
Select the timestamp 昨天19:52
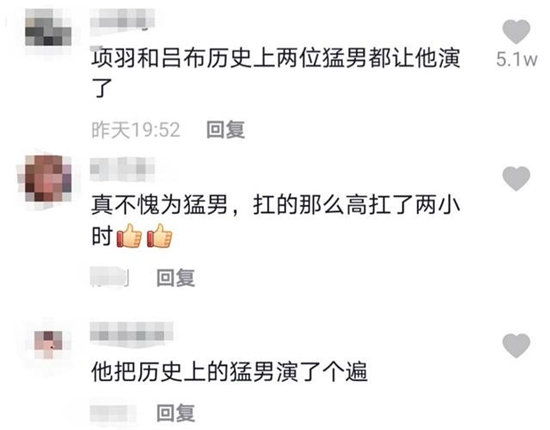136,130
